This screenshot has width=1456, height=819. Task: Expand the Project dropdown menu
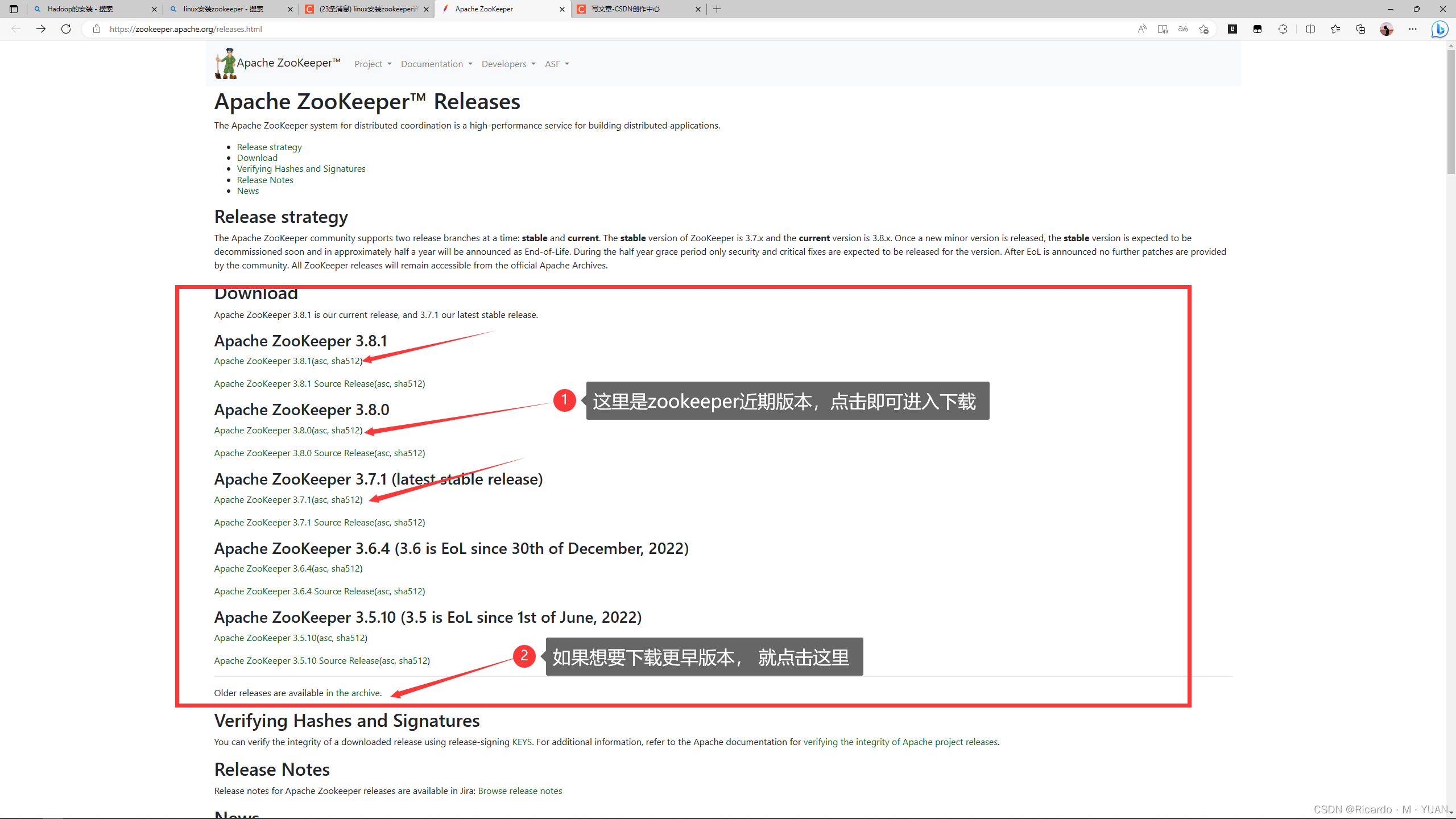[373, 64]
